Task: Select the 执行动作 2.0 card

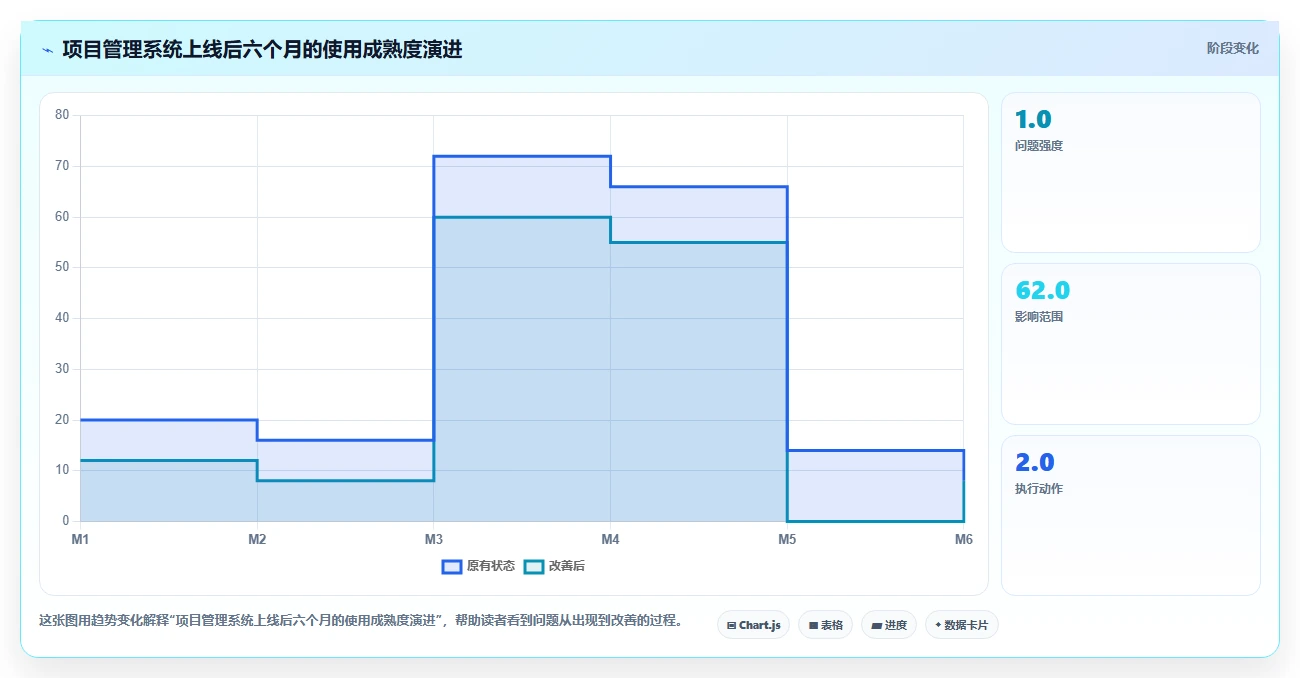Action: pyautogui.click(x=1131, y=515)
